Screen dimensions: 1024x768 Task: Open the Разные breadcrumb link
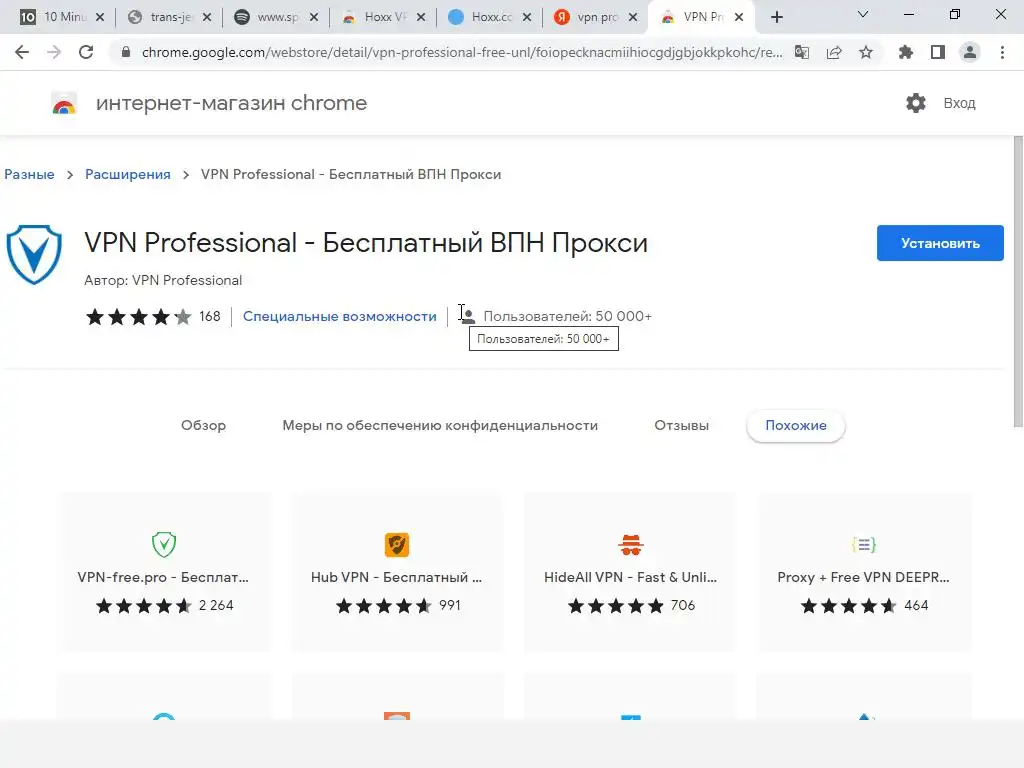(x=29, y=174)
